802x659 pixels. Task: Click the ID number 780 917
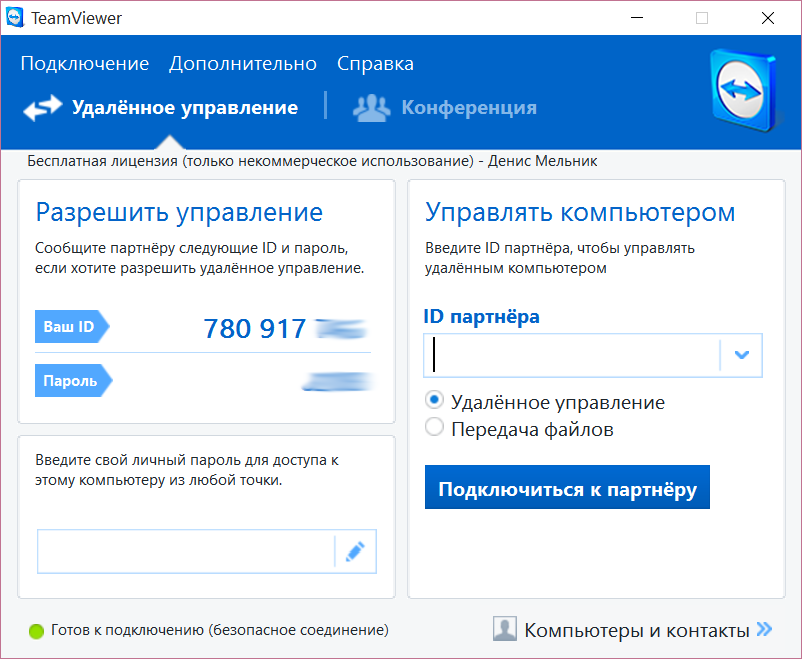click(255, 328)
